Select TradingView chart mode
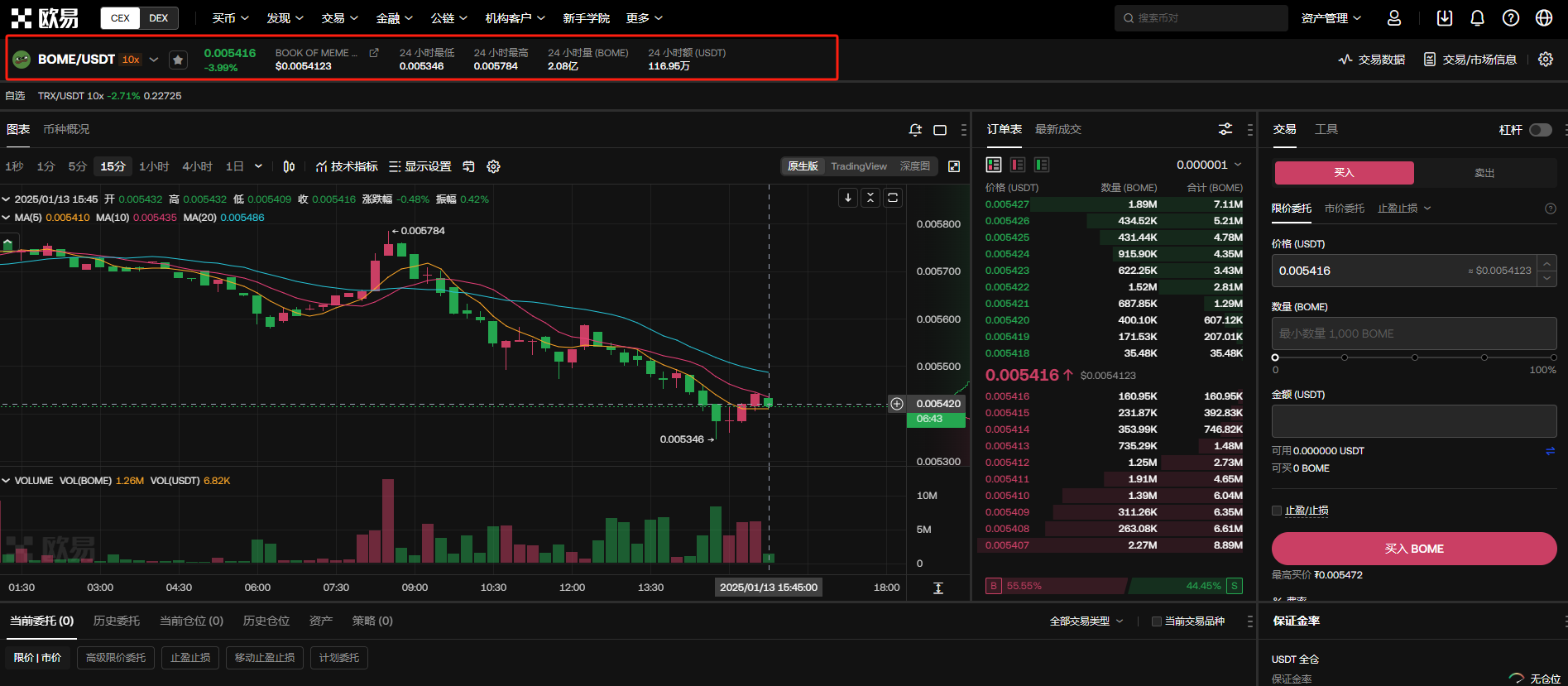Image resolution: width=1568 pixels, height=686 pixels. pos(859,166)
